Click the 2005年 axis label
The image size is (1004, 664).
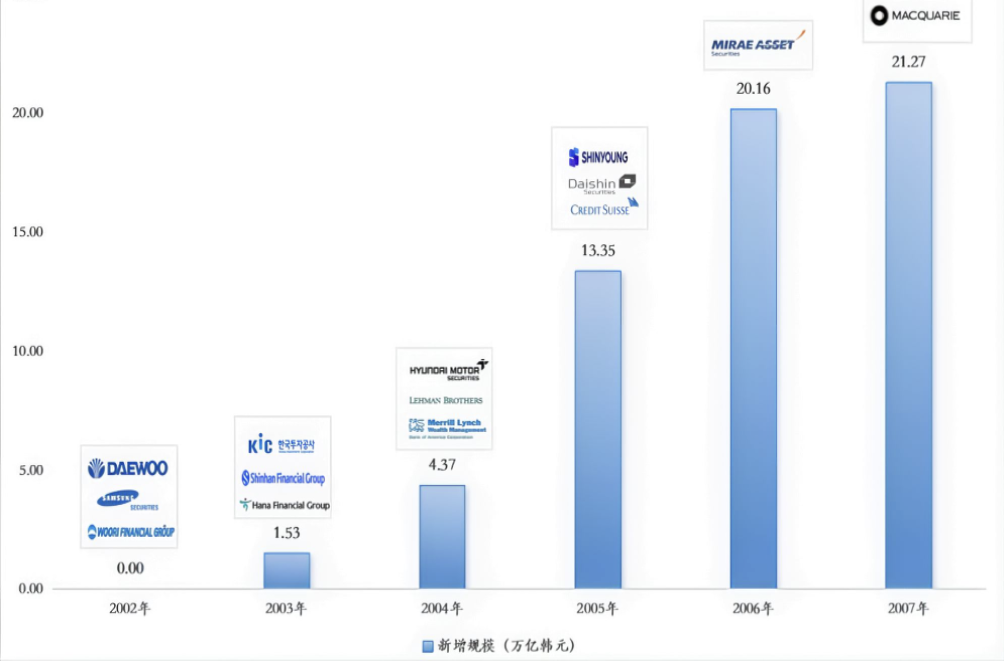(597, 608)
